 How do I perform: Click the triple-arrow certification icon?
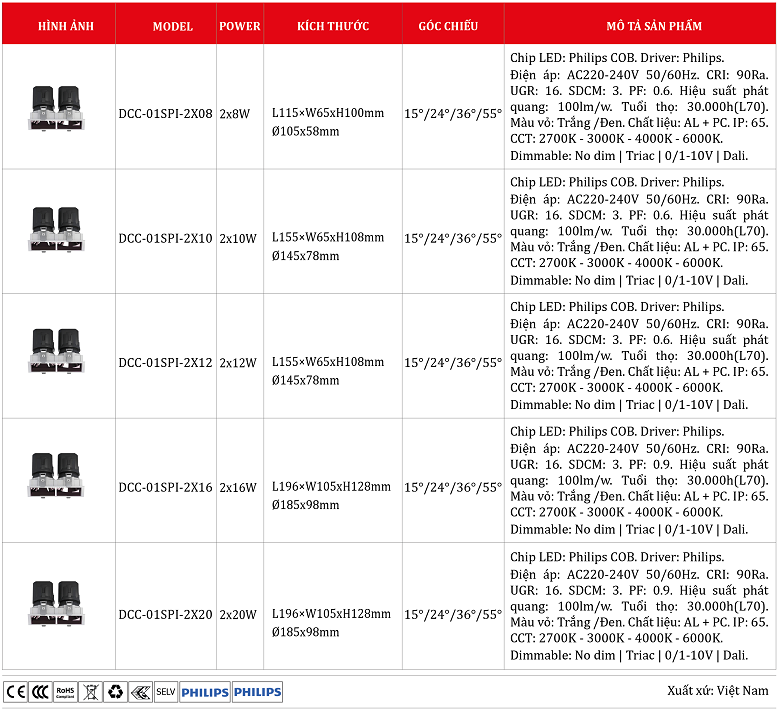click(x=141, y=692)
